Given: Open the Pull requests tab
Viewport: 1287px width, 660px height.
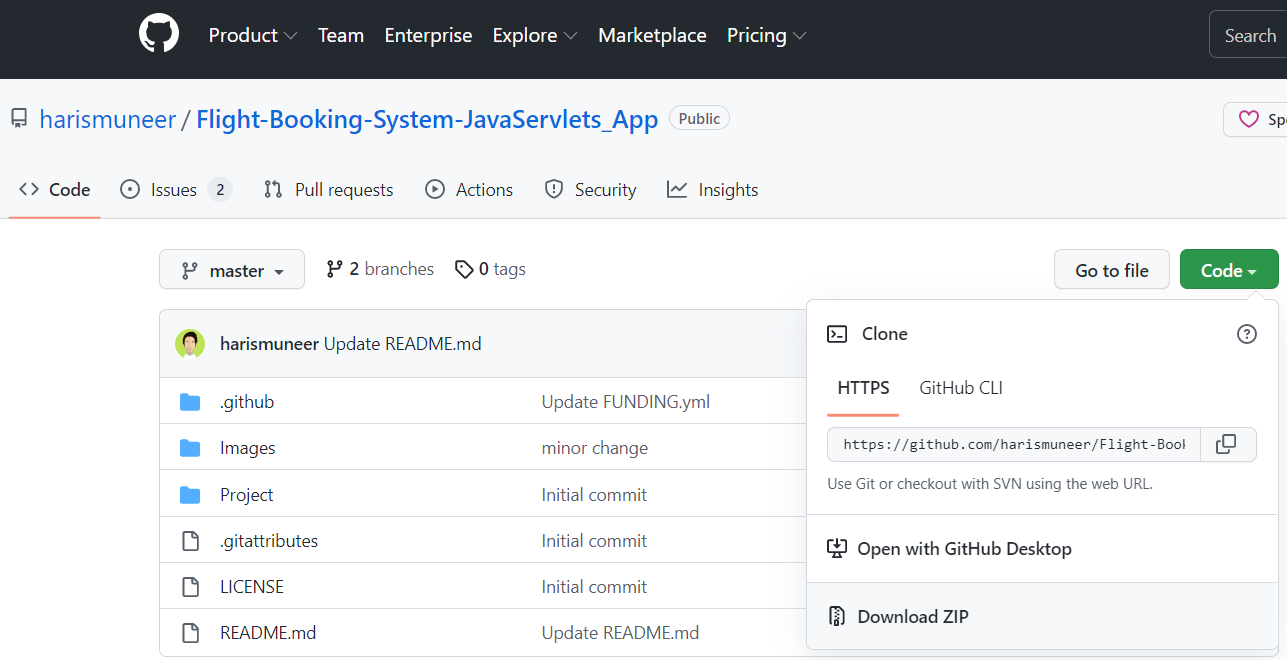Looking at the screenshot, I should coord(329,190).
